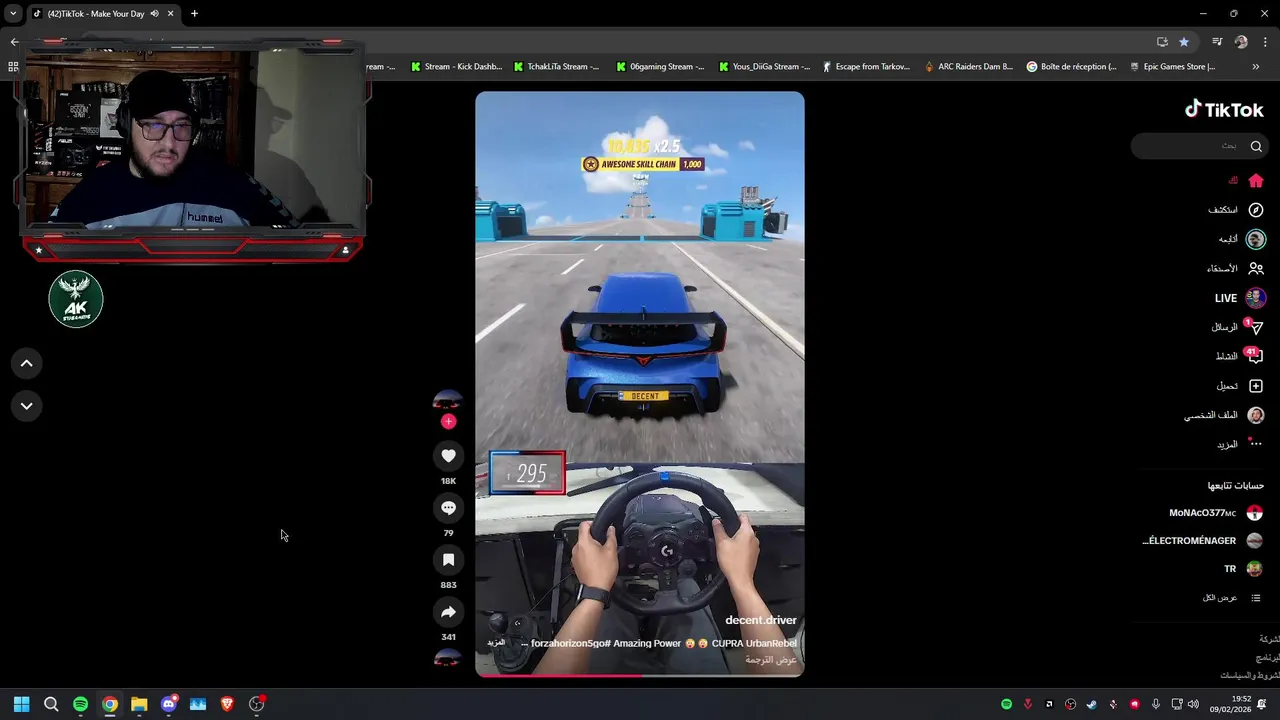
Task: Open the comments bubble icon
Action: (448, 508)
